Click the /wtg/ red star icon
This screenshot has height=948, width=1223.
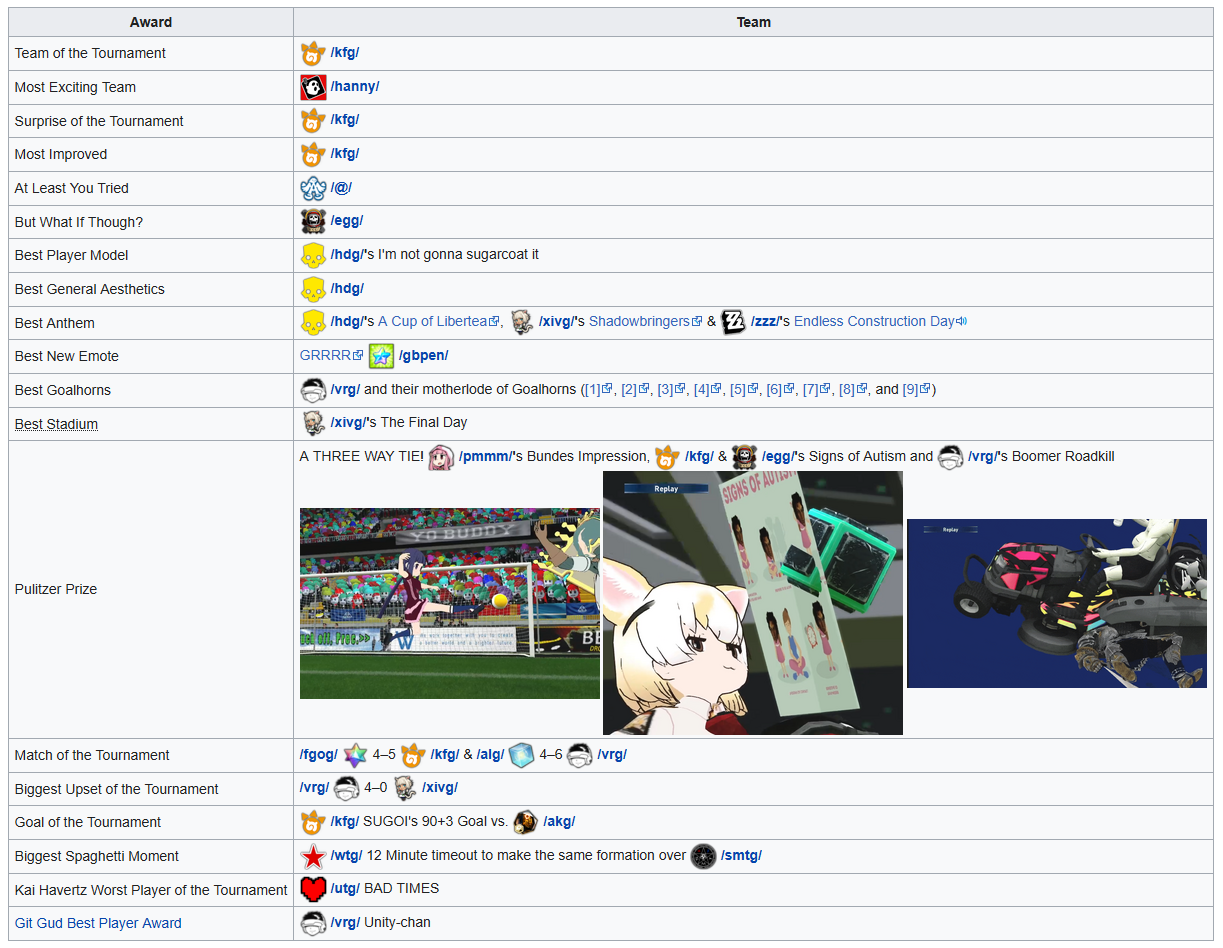pyautogui.click(x=313, y=856)
